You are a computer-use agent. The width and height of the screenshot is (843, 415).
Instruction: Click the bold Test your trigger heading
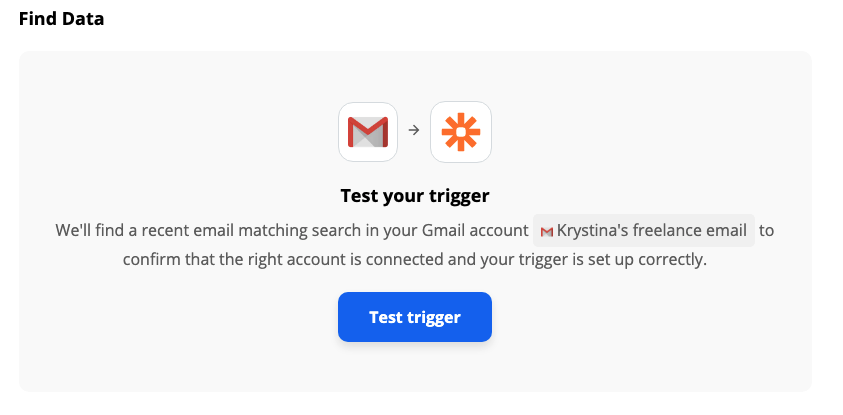pyautogui.click(x=415, y=196)
